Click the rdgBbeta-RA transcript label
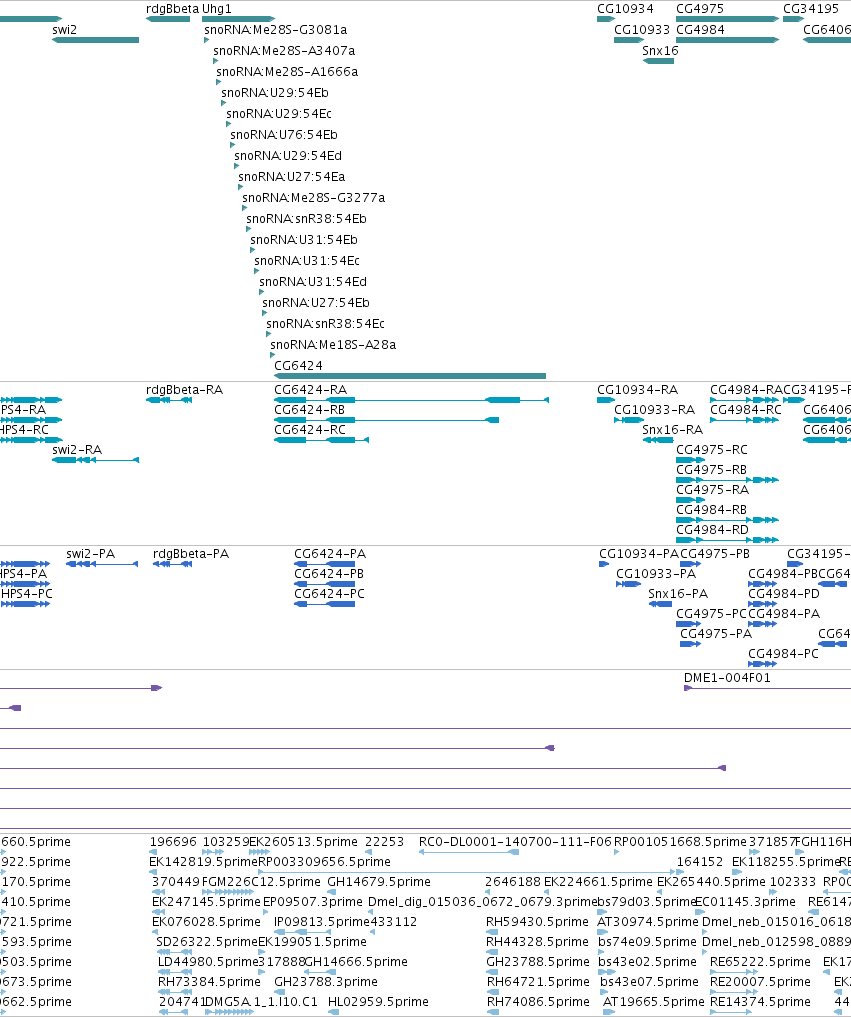Viewport: 851px width, 1017px height. (x=184, y=390)
